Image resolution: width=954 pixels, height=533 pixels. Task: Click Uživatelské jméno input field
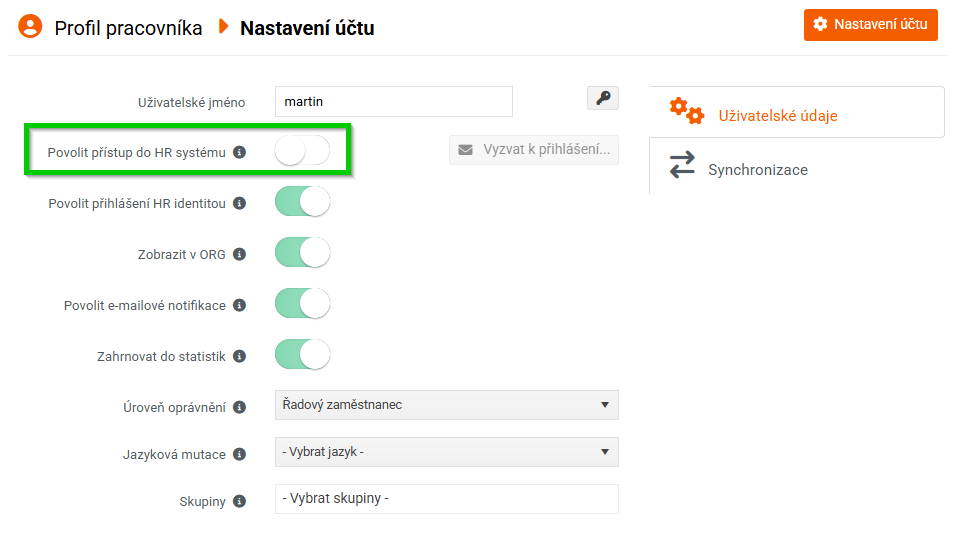(393, 101)
